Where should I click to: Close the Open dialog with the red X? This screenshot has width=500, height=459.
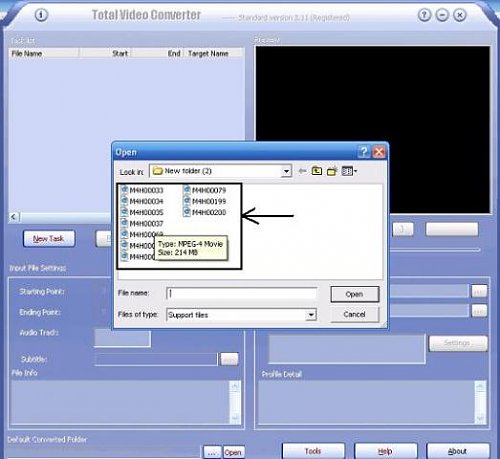[x=379, y=152]
